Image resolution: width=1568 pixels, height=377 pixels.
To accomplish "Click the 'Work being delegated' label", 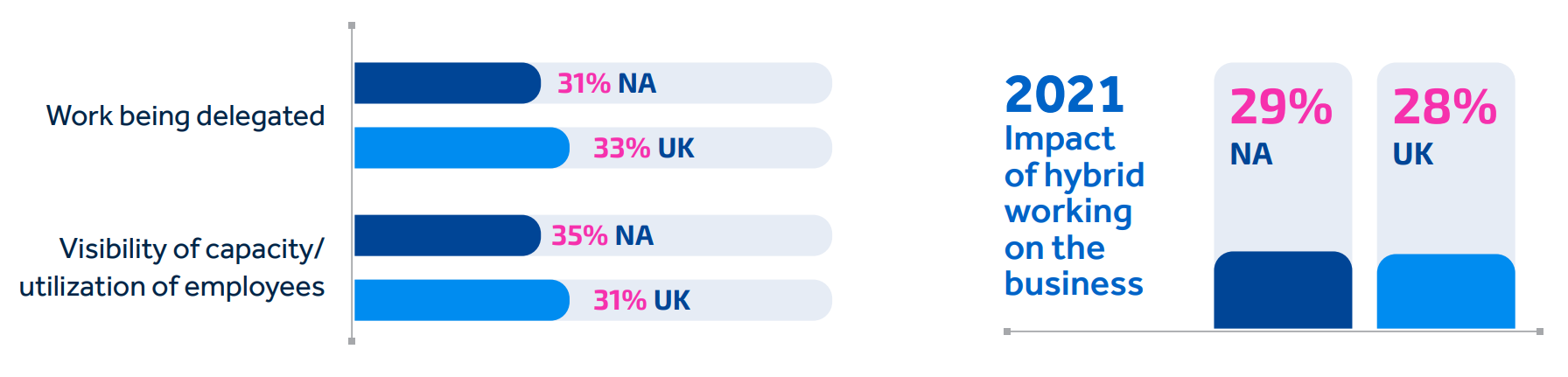I will click(185, 115).
